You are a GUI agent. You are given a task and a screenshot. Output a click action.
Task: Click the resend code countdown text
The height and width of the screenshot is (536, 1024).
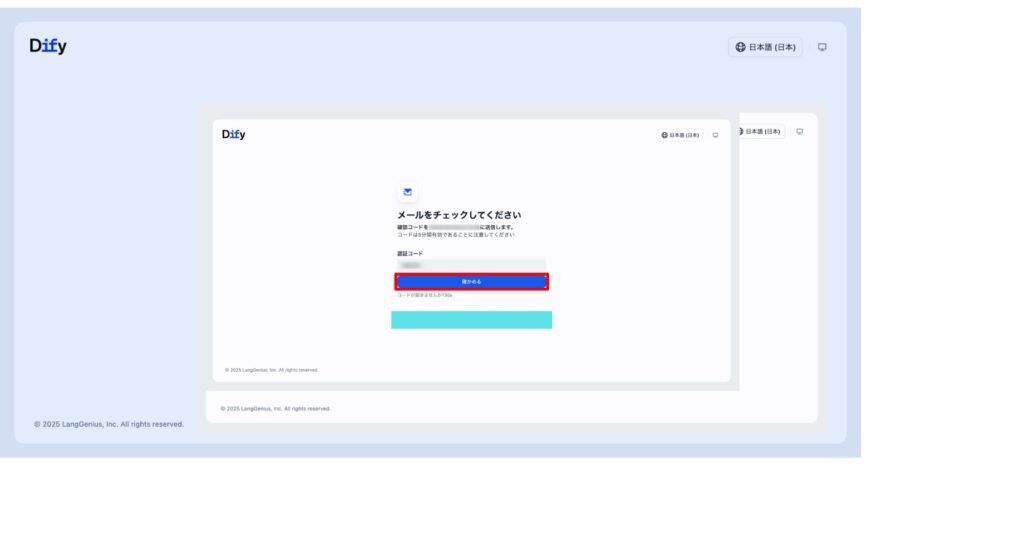tap(418, 295)
